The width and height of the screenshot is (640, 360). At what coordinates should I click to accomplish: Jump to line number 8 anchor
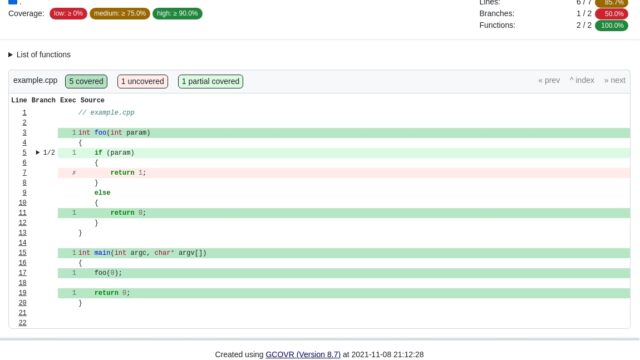(24, 182)
